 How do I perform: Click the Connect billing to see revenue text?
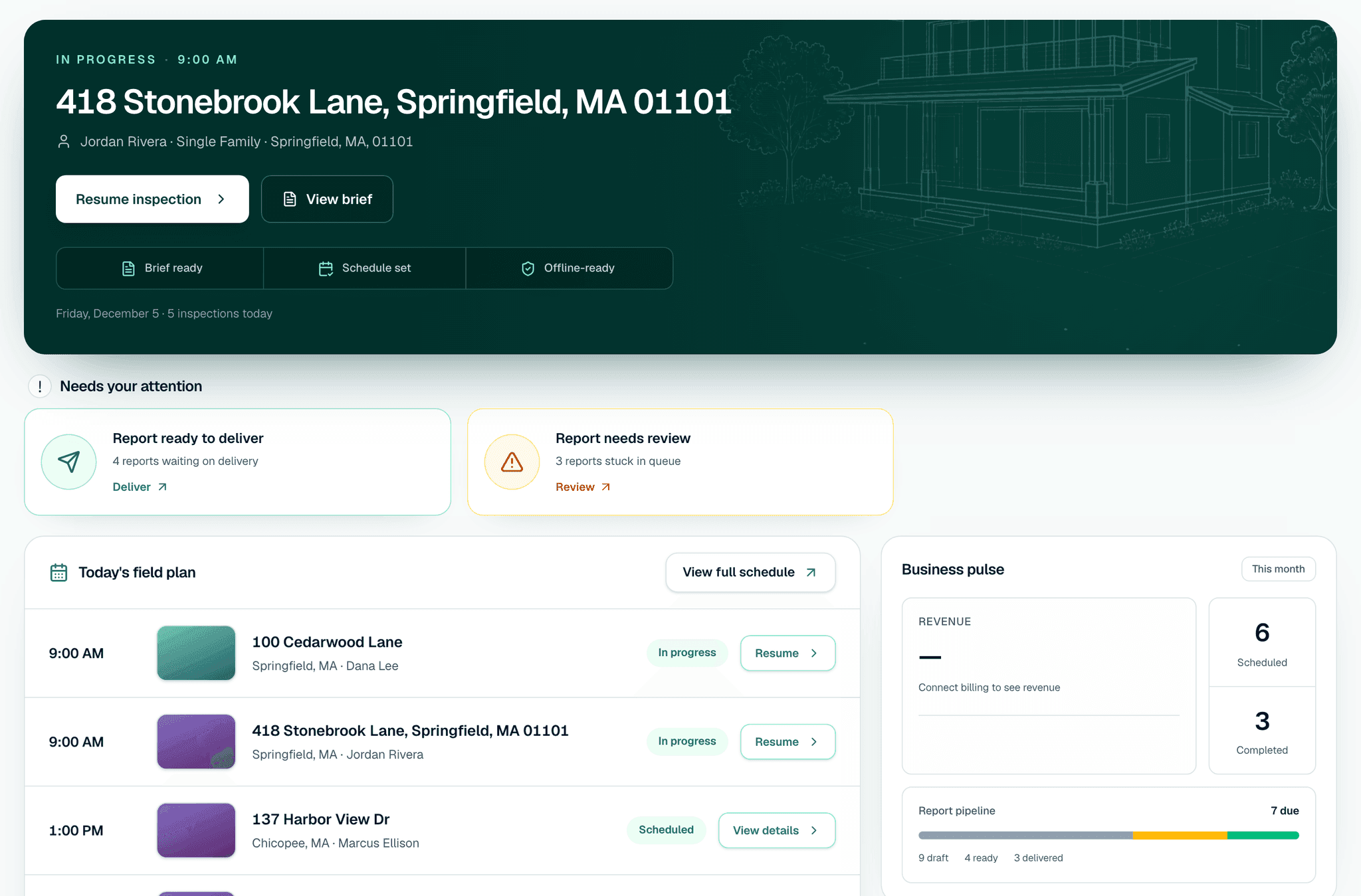click(989, 687)
